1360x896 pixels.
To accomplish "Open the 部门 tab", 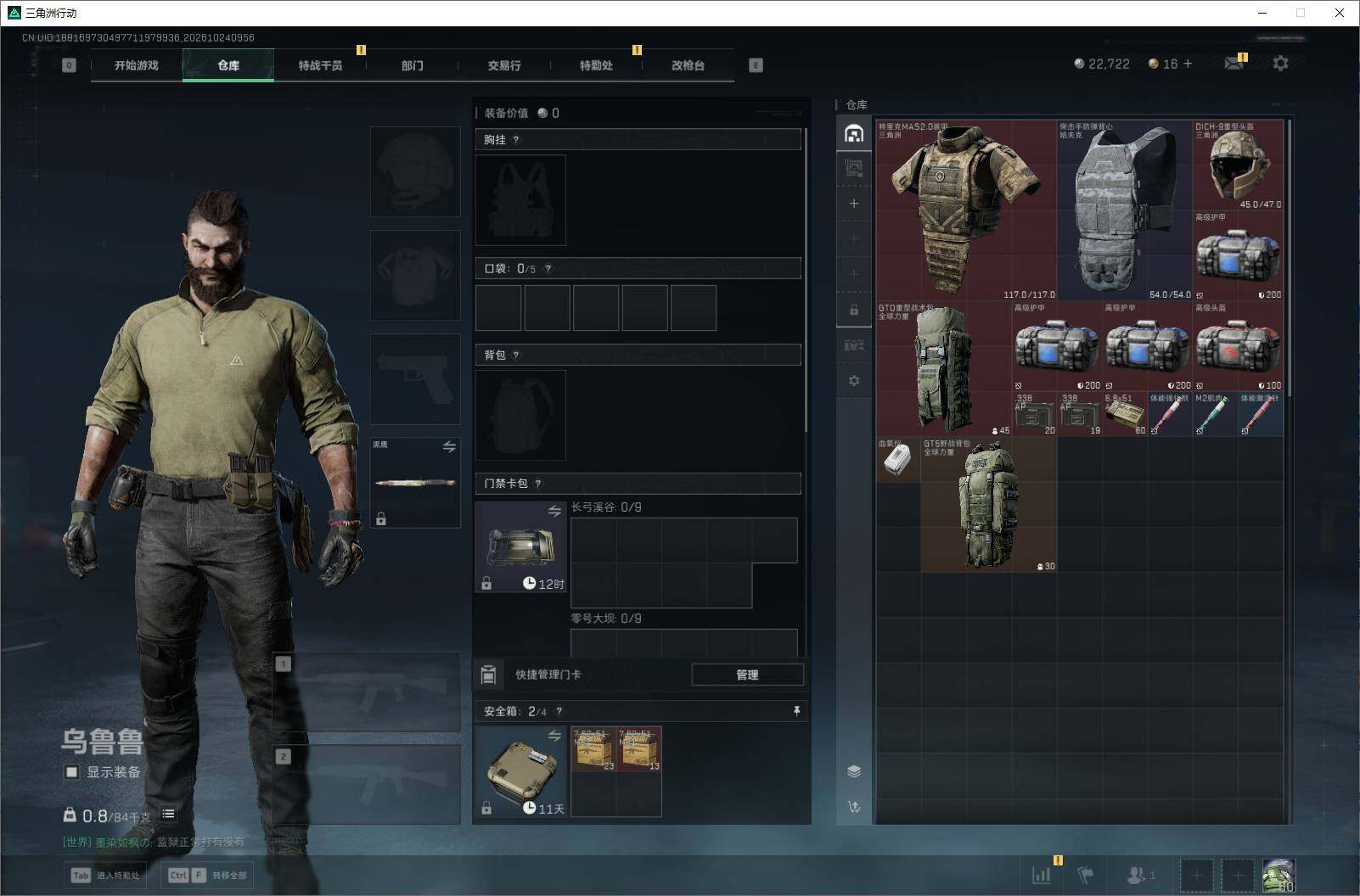I will coord(413,65).
